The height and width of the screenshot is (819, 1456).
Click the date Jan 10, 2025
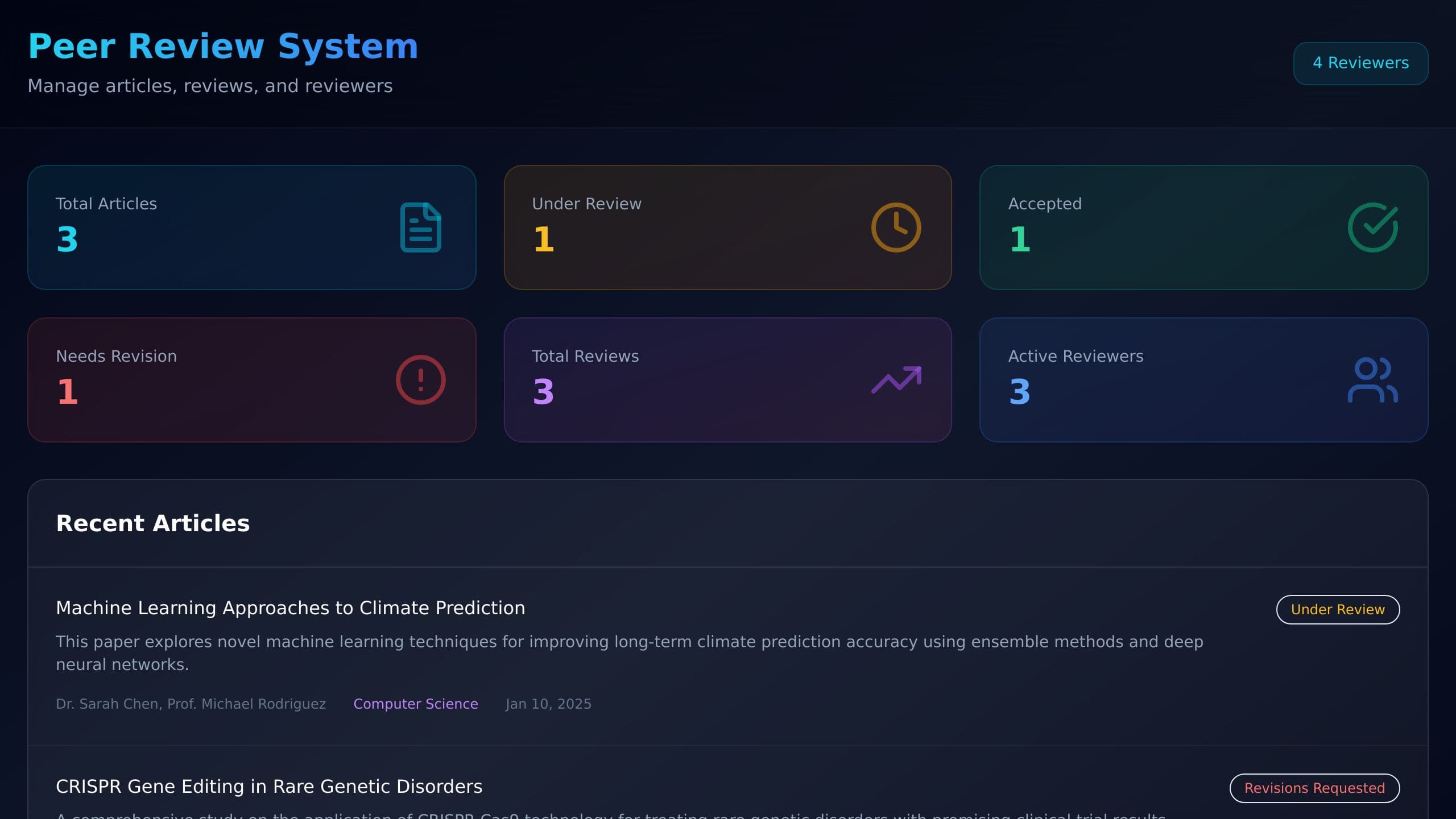[x=548, y=704]
